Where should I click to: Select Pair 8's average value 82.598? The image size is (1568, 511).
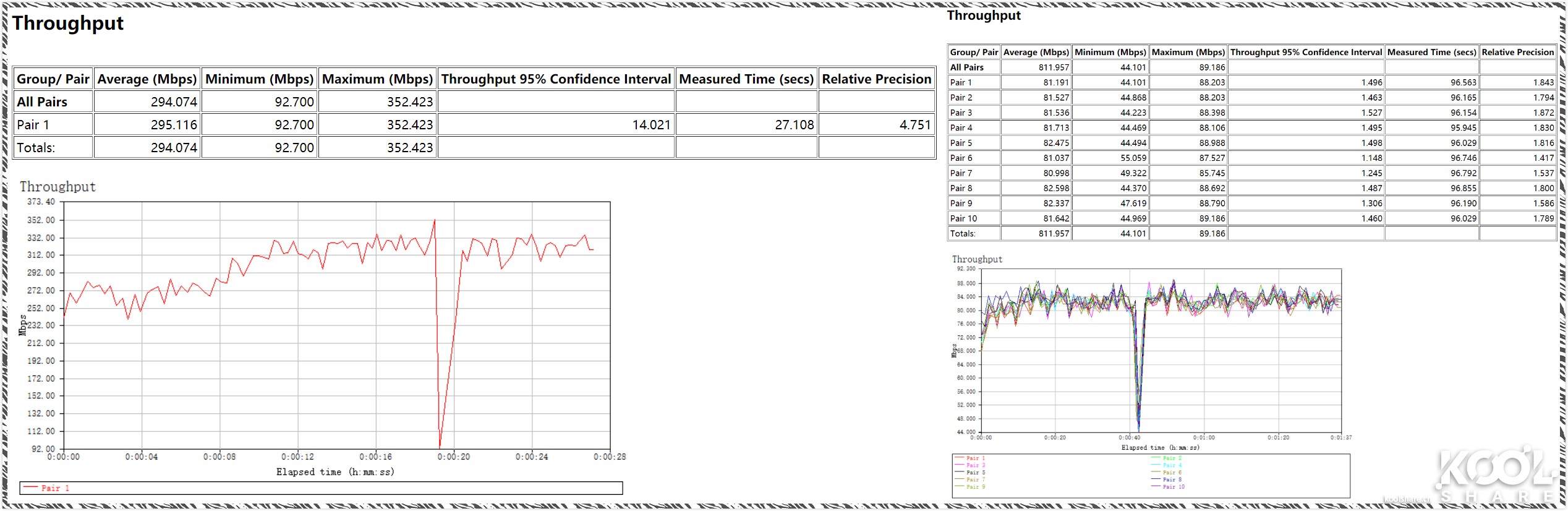click(x=1056, y=189)
